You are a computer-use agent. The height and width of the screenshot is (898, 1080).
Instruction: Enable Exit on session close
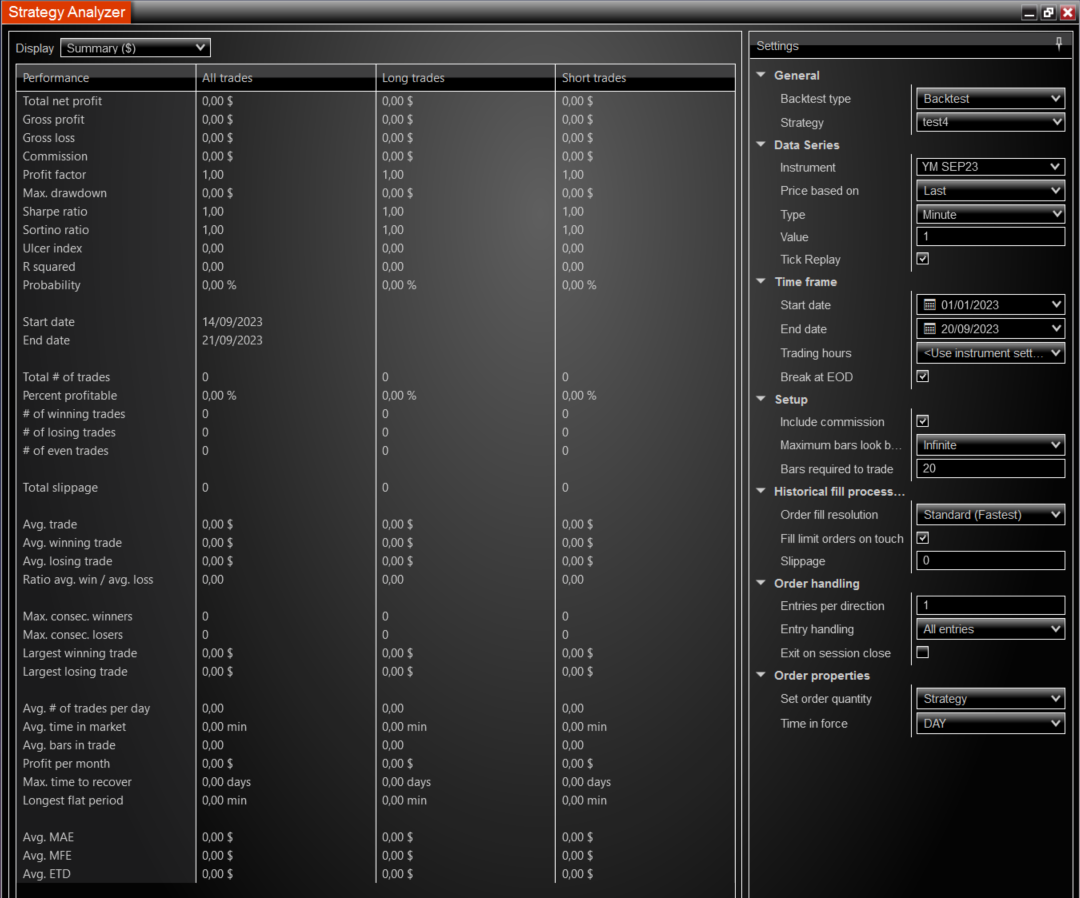[x=923, y=652]
